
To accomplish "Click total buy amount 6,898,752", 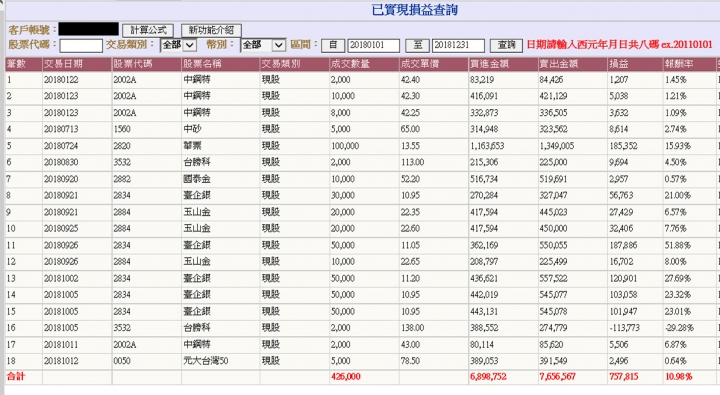I will (488, 377).
